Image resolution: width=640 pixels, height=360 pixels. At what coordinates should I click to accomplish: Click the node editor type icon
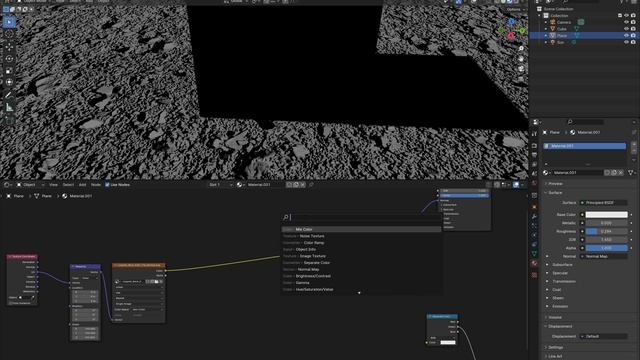pos(7,184)
